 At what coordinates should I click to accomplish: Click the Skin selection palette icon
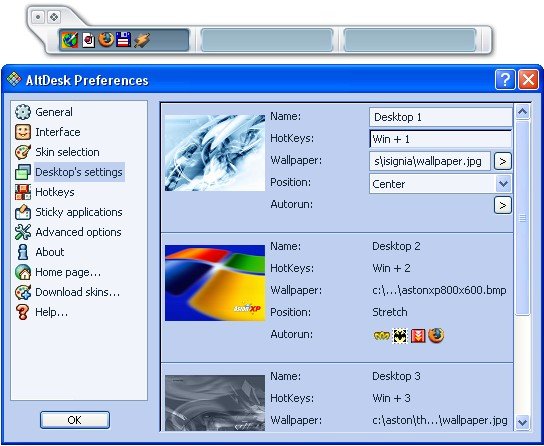(23, 152)
